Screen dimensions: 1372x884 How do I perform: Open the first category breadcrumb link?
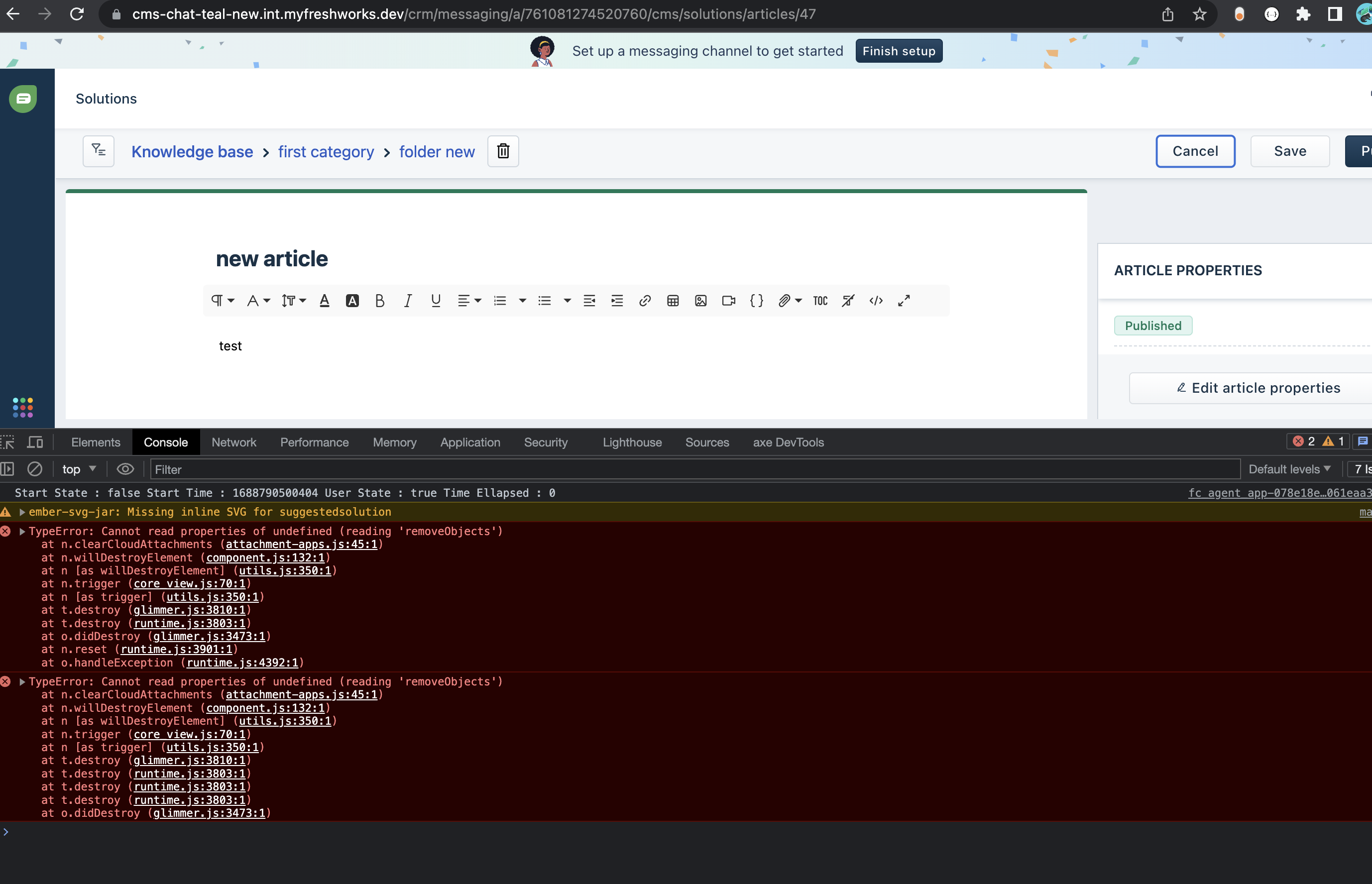(326, 151)
